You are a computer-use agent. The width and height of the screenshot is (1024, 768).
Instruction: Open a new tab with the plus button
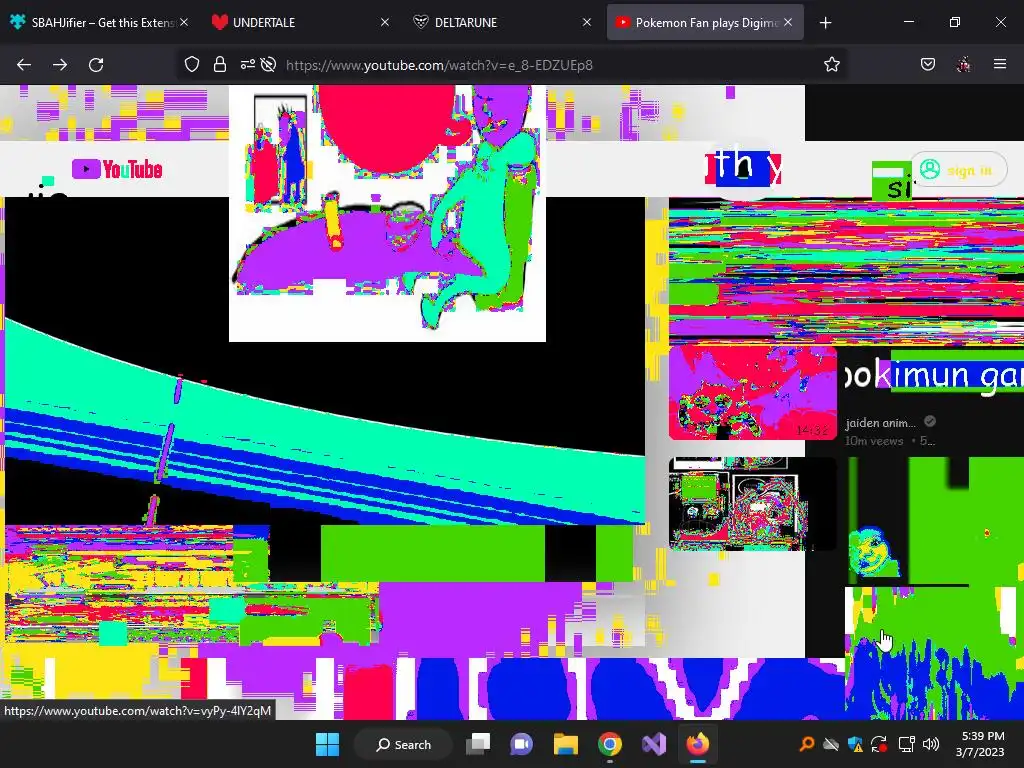(x=825, y=23)
